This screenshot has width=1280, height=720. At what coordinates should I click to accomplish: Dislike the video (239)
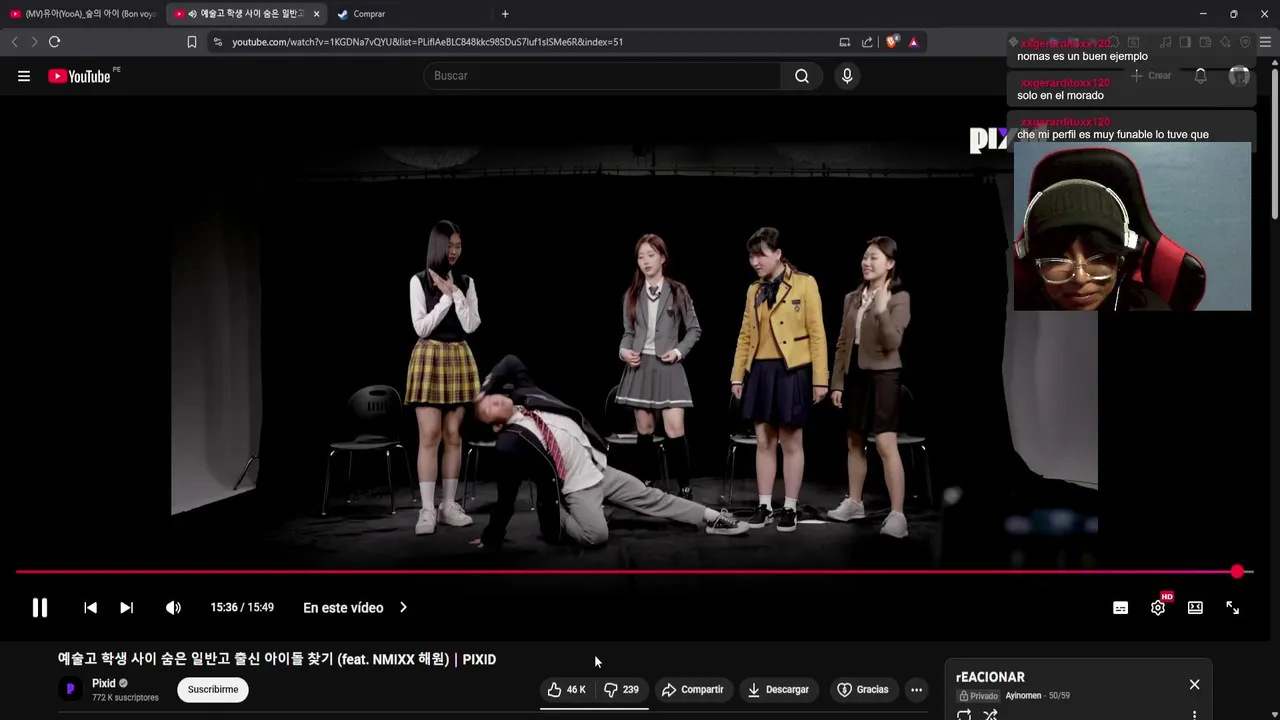(622, 689)
